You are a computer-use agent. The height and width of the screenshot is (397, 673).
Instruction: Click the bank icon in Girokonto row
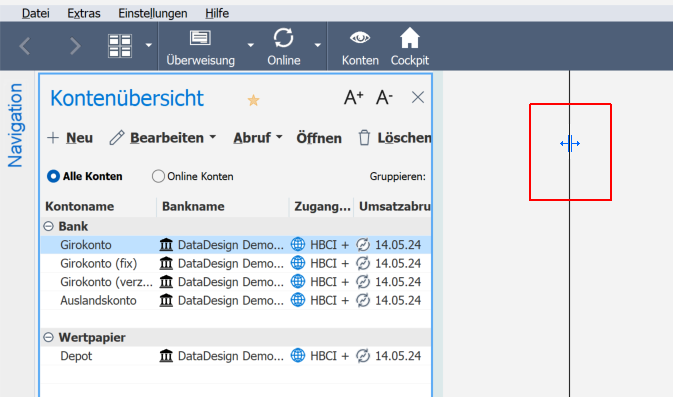pos(166,245)
